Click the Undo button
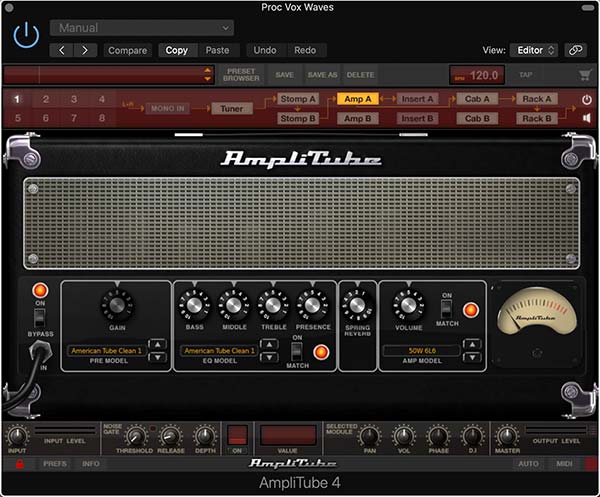 coord(264,50)
